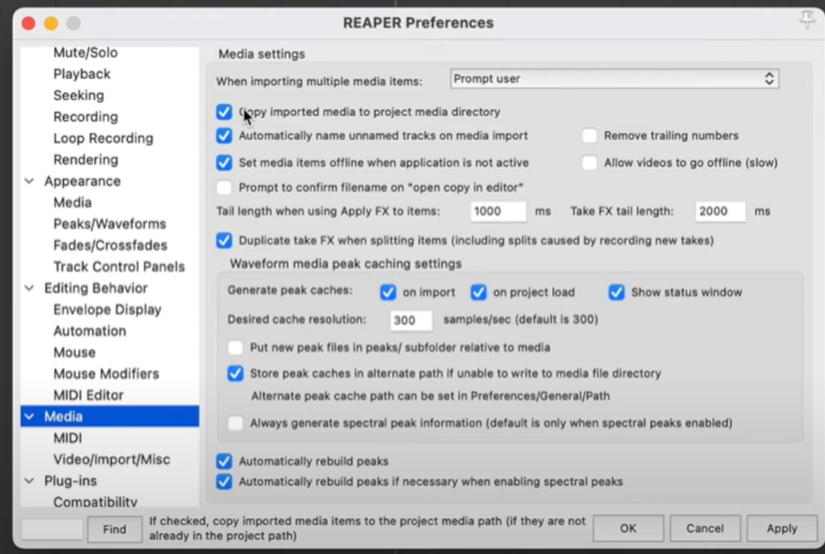
Task: Click the Apply button
Action: click(x=781, y=528)
